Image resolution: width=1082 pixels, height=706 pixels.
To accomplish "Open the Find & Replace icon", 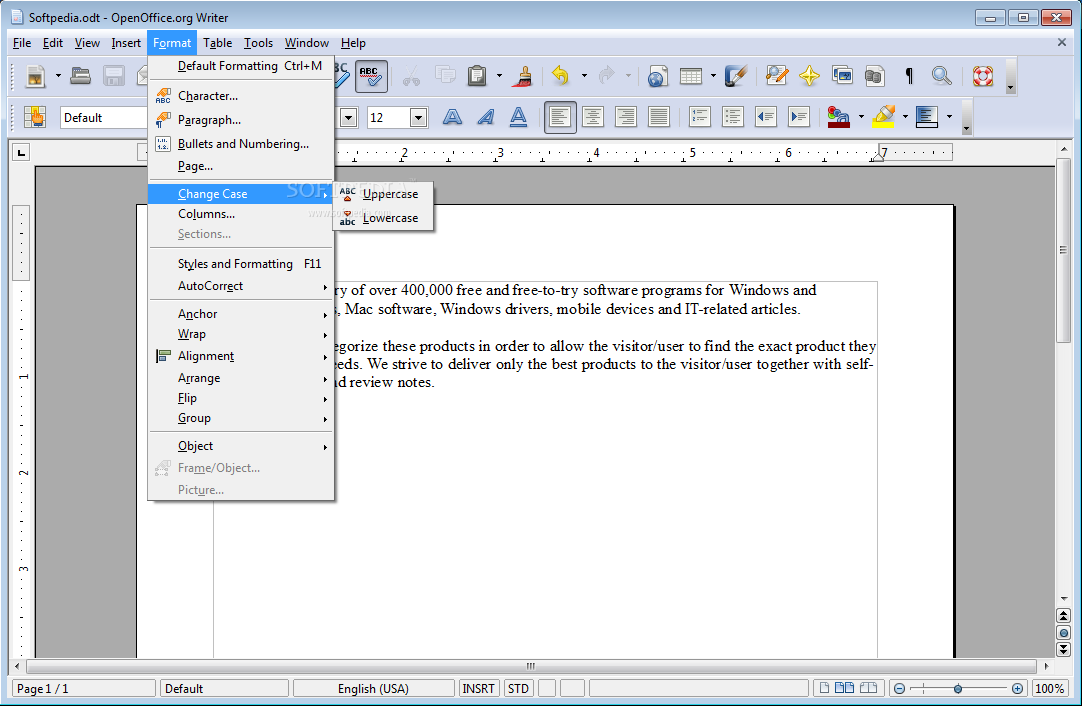I will [x=776, y=76].
